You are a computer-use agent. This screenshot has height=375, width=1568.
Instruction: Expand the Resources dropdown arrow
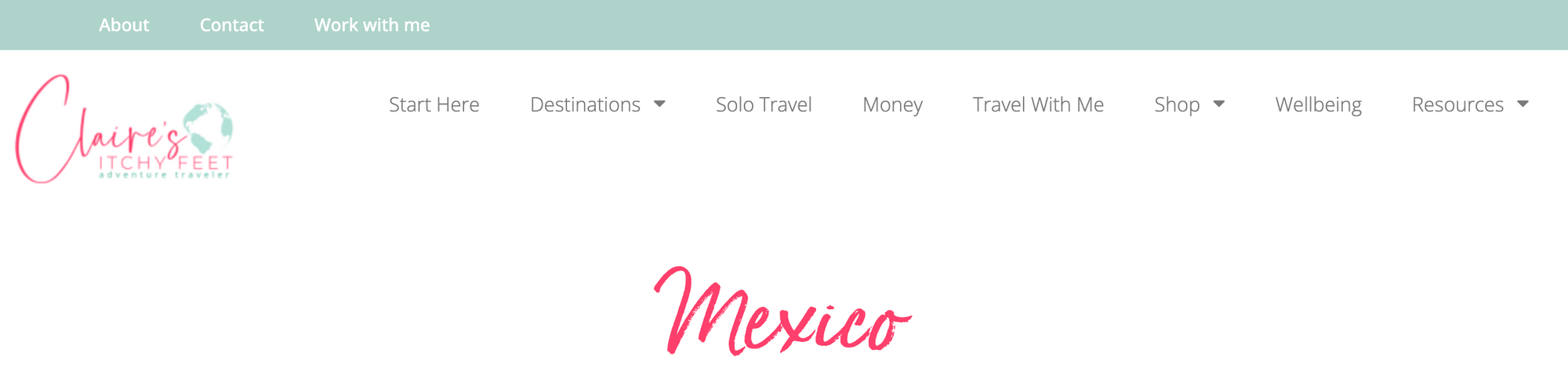(1523, 104)
